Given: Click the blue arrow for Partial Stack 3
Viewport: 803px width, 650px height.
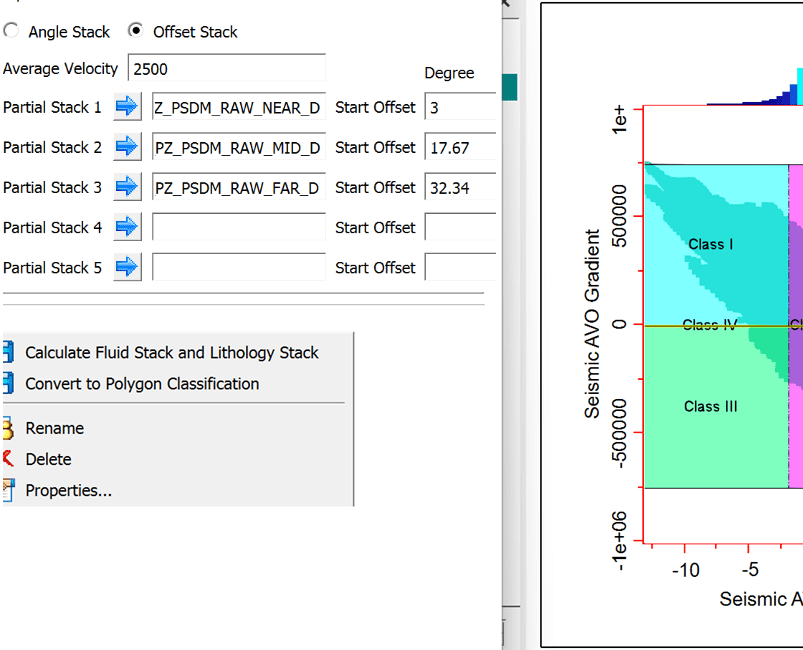Looking at the screenshot, I should [x=127, y=187].
